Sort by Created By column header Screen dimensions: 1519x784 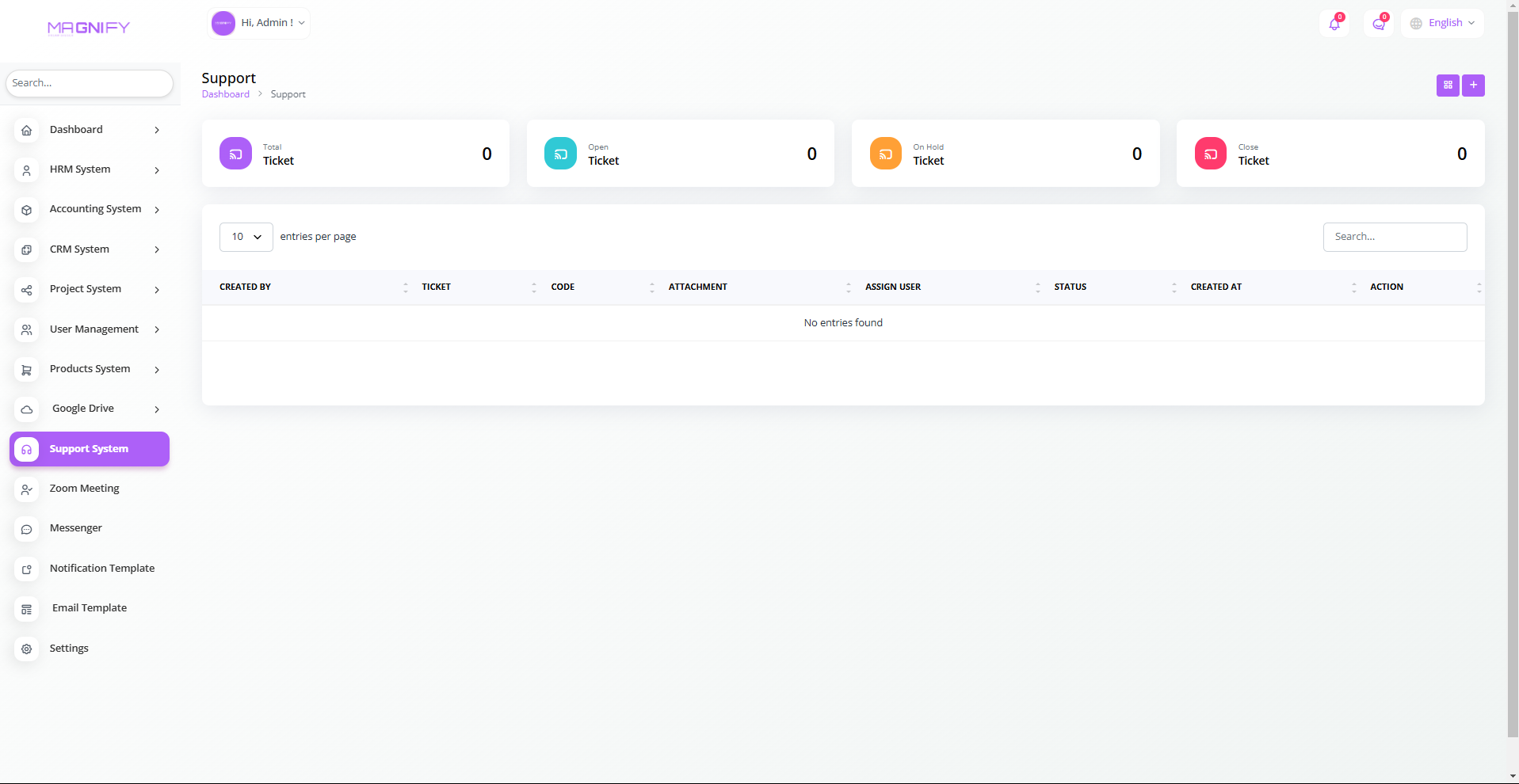pos(311,287)
